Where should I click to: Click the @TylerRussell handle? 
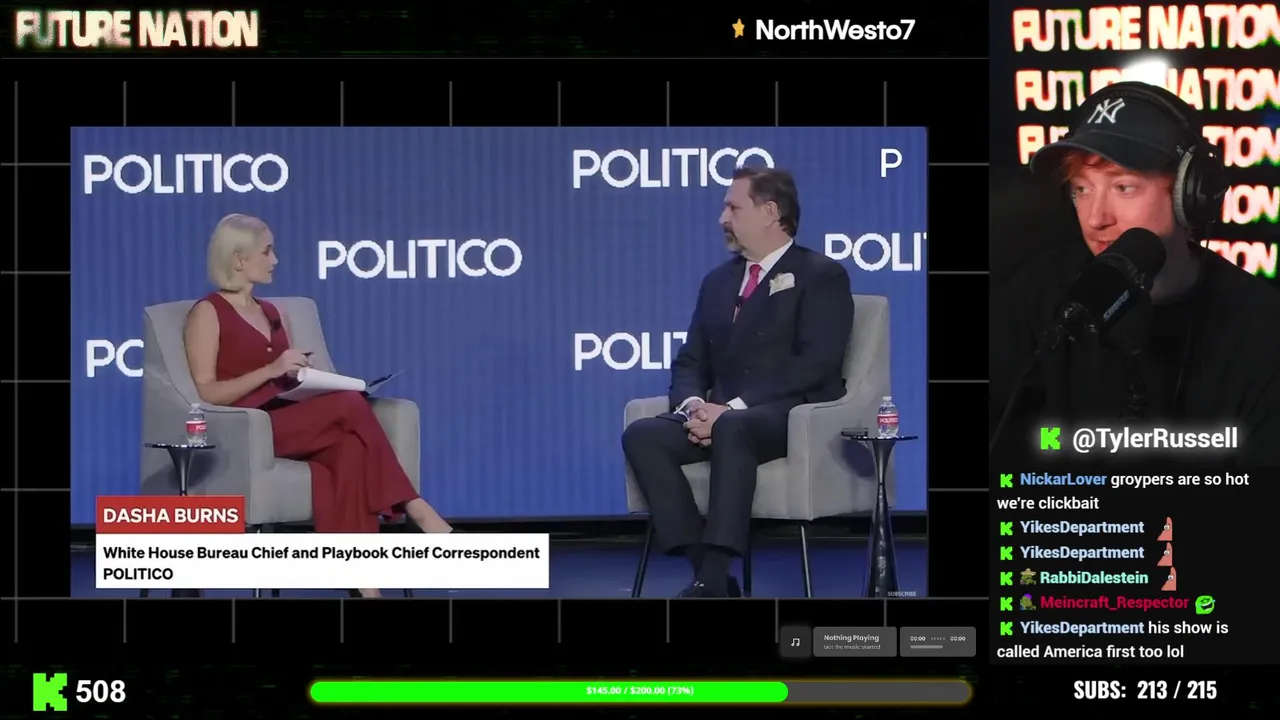pos(1155,438)
